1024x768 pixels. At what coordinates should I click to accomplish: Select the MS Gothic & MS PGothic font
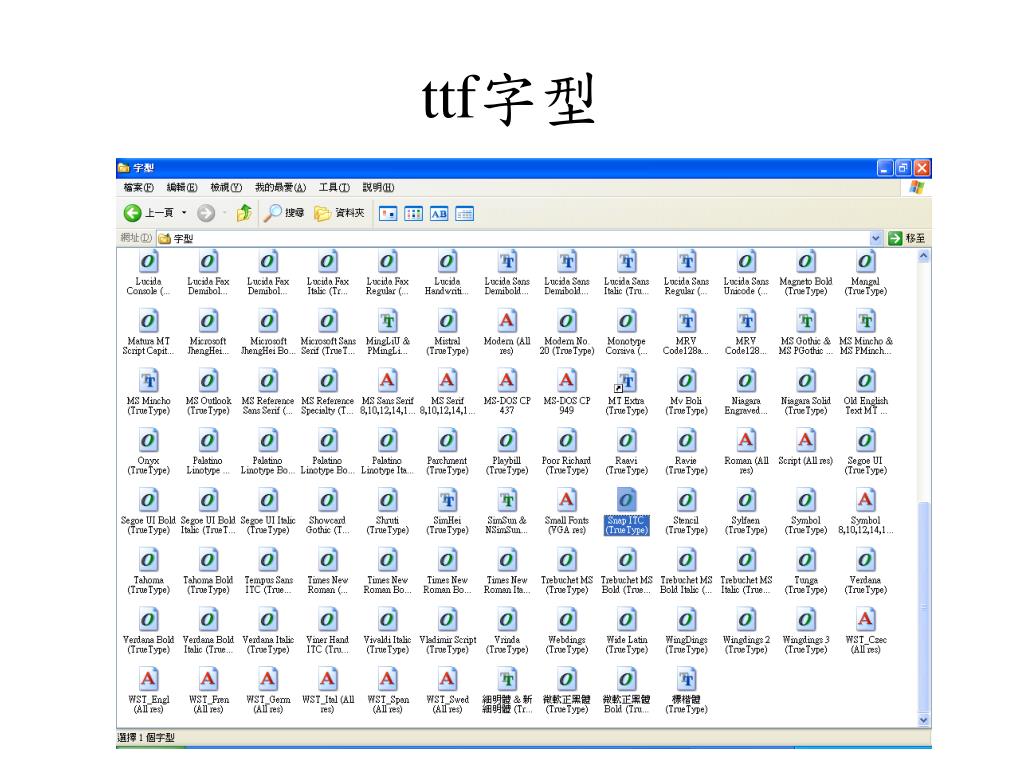(x=805, y=321)
